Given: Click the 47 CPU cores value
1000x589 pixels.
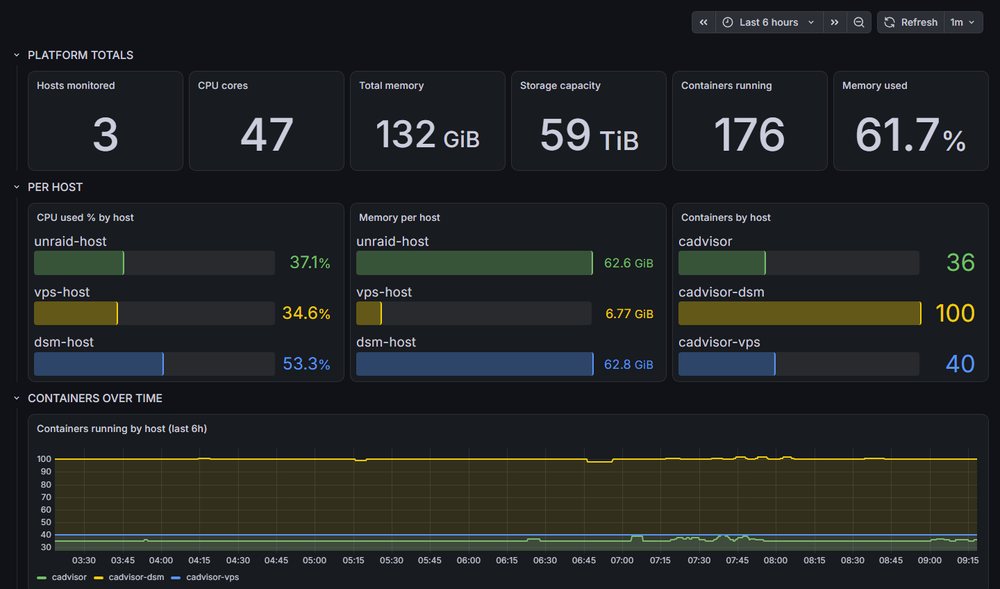Looking at the screenshot, I should pos(267,135).
